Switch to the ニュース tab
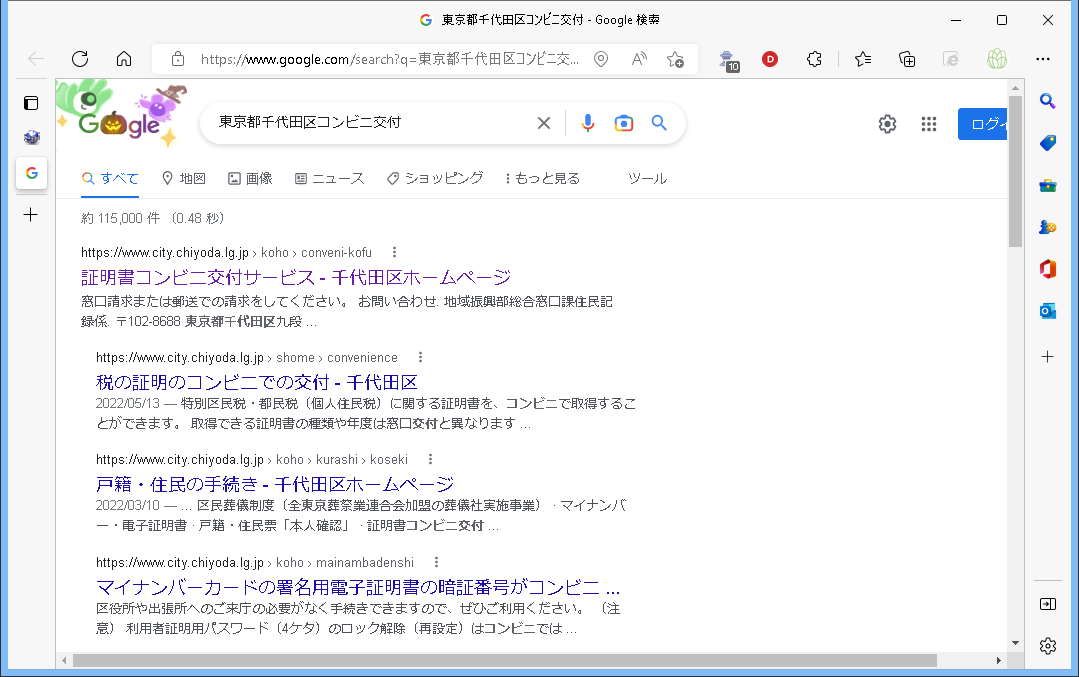 coord(330,179)
